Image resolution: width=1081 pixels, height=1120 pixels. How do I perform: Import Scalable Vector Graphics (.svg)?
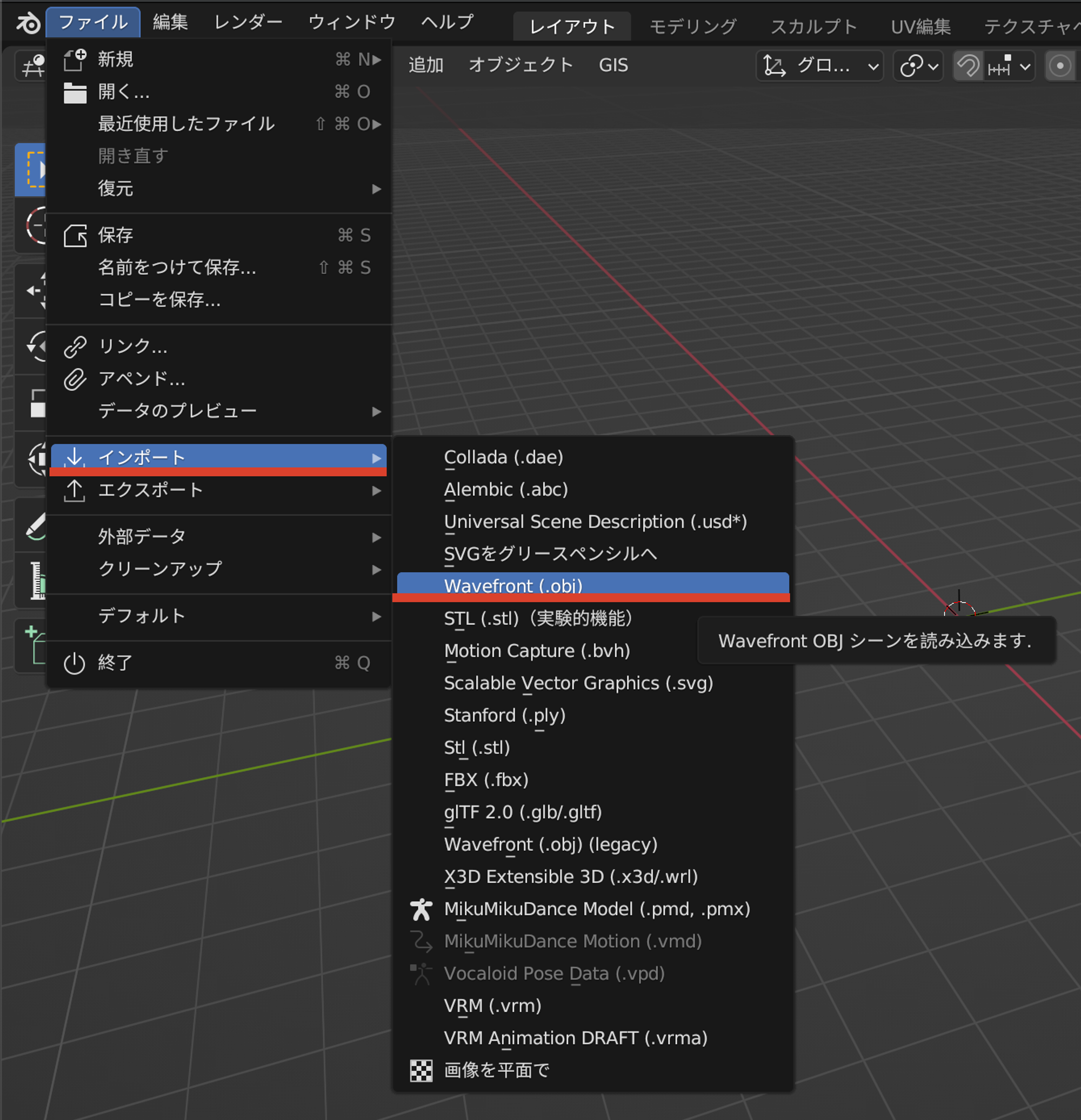click(593, 683)
